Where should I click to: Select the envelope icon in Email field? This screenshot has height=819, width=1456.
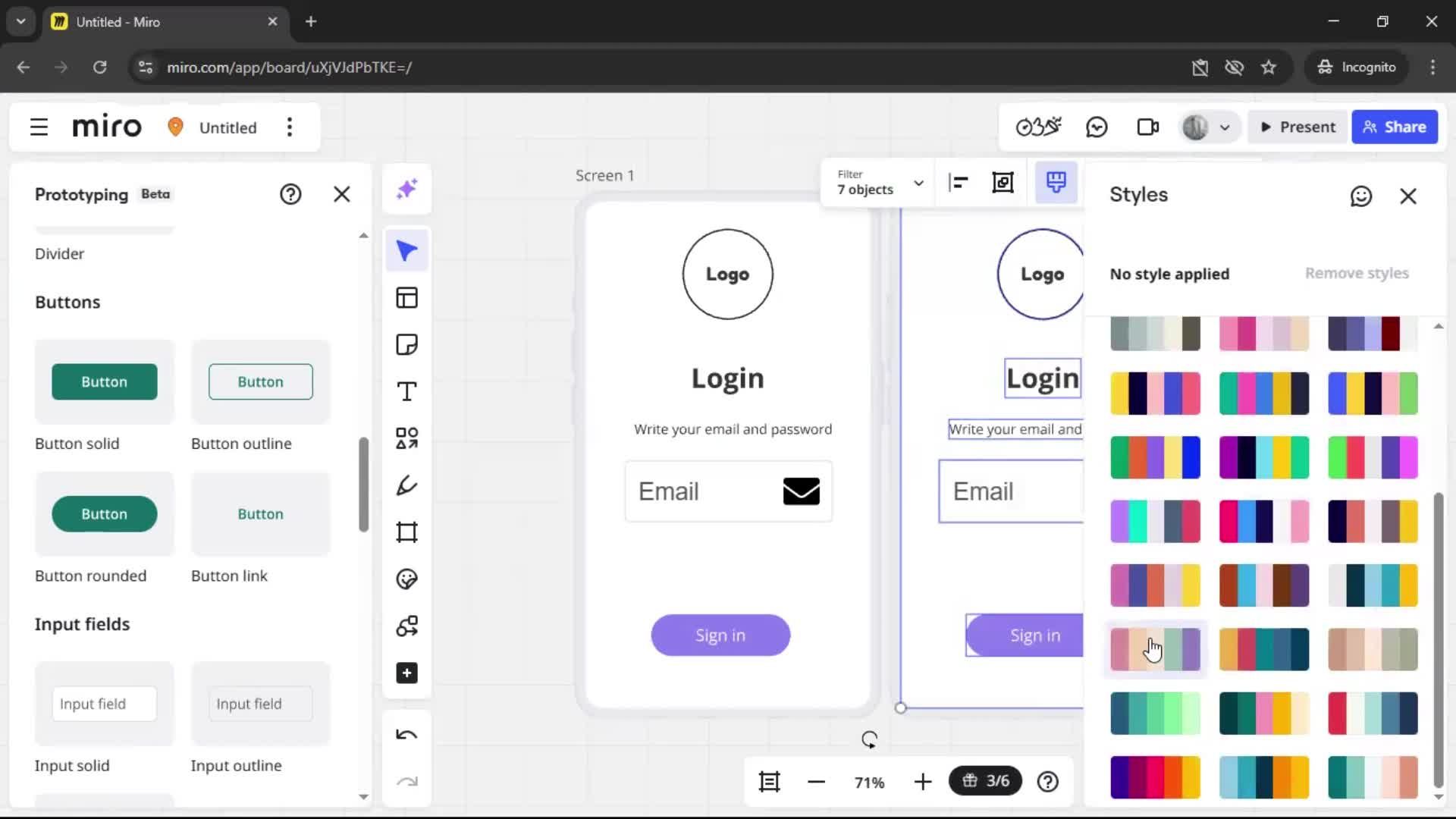click(801, 491)
